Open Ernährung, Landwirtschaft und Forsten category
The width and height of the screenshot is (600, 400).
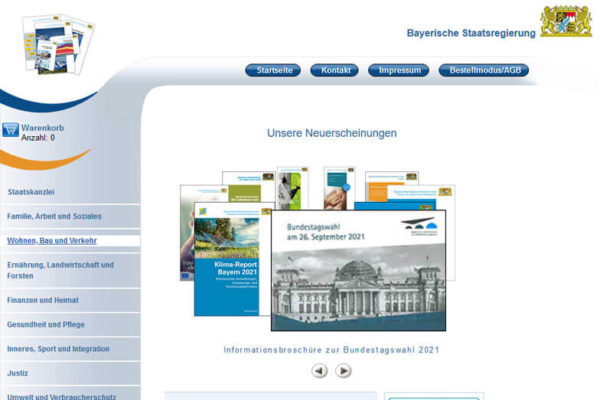60,270
